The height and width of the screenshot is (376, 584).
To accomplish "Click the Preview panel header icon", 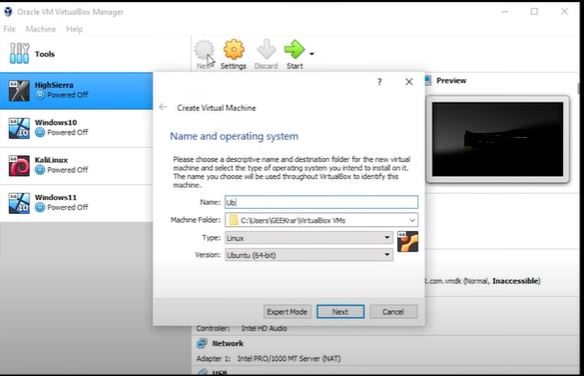I will [x=428, y=80].
